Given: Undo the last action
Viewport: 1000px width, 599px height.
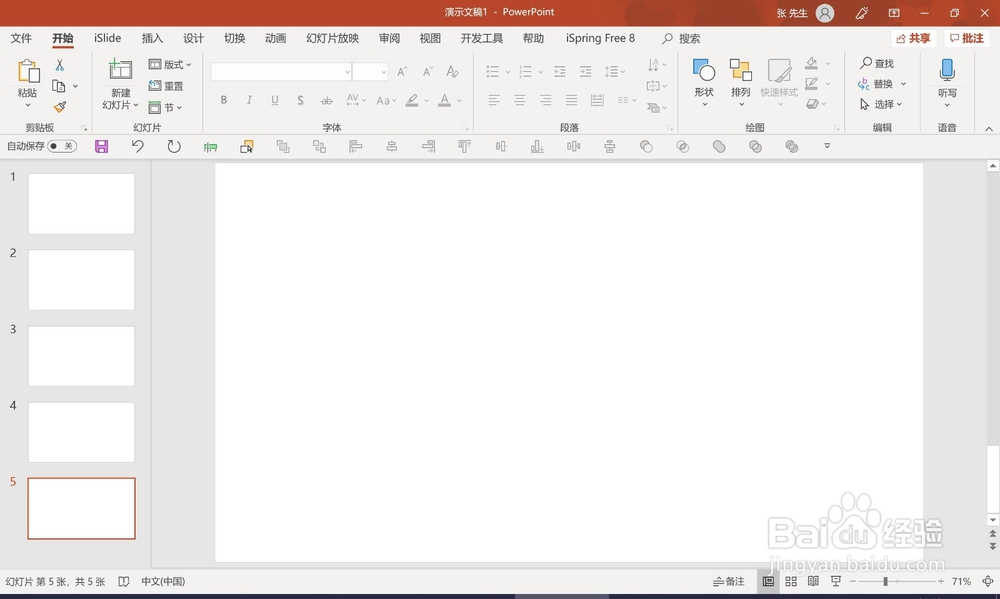Looking at the screenshot, I should [137, 147].
